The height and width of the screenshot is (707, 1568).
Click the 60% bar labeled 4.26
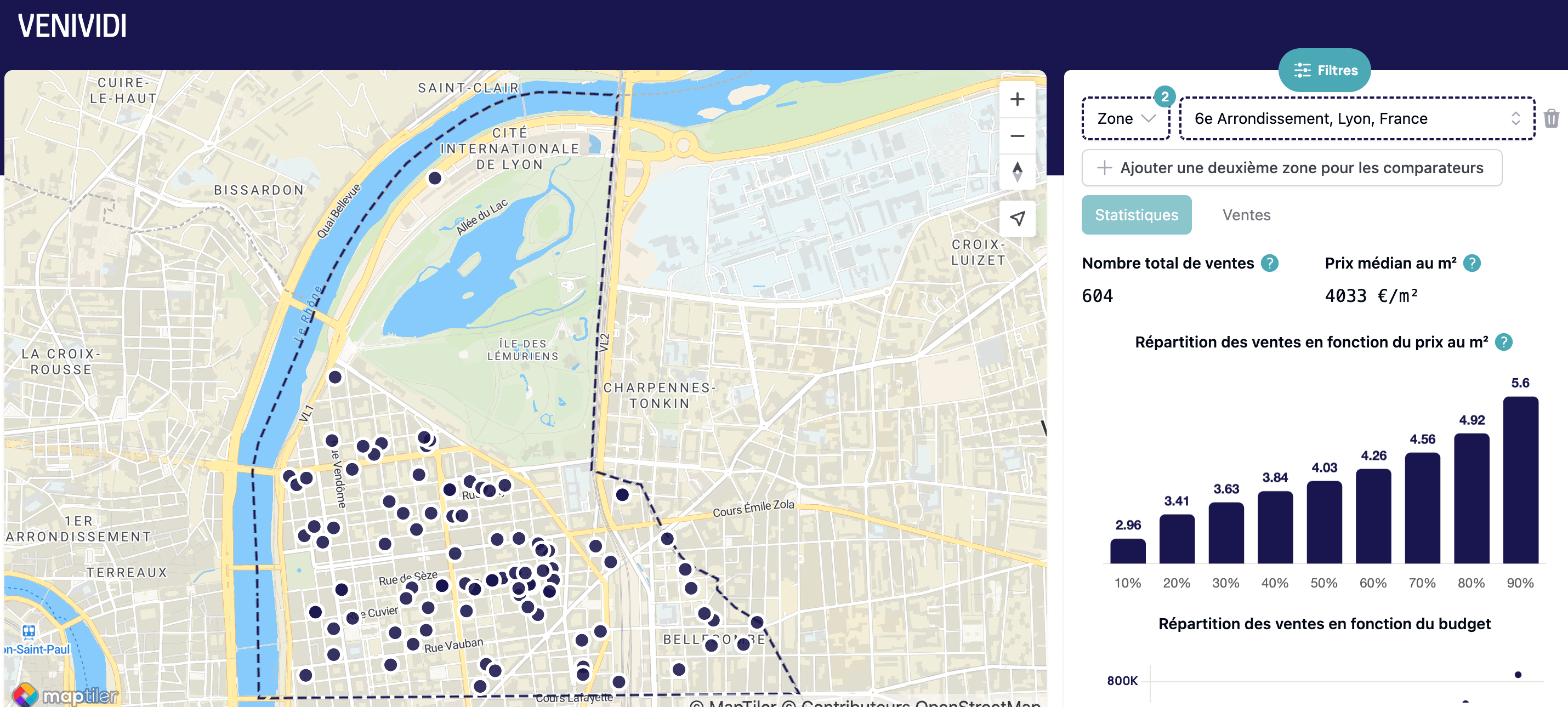tap(1373, 516)
